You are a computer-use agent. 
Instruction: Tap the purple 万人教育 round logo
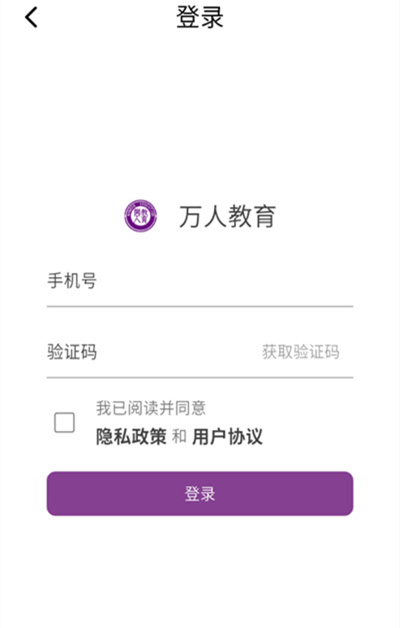(x=140, y=216)
